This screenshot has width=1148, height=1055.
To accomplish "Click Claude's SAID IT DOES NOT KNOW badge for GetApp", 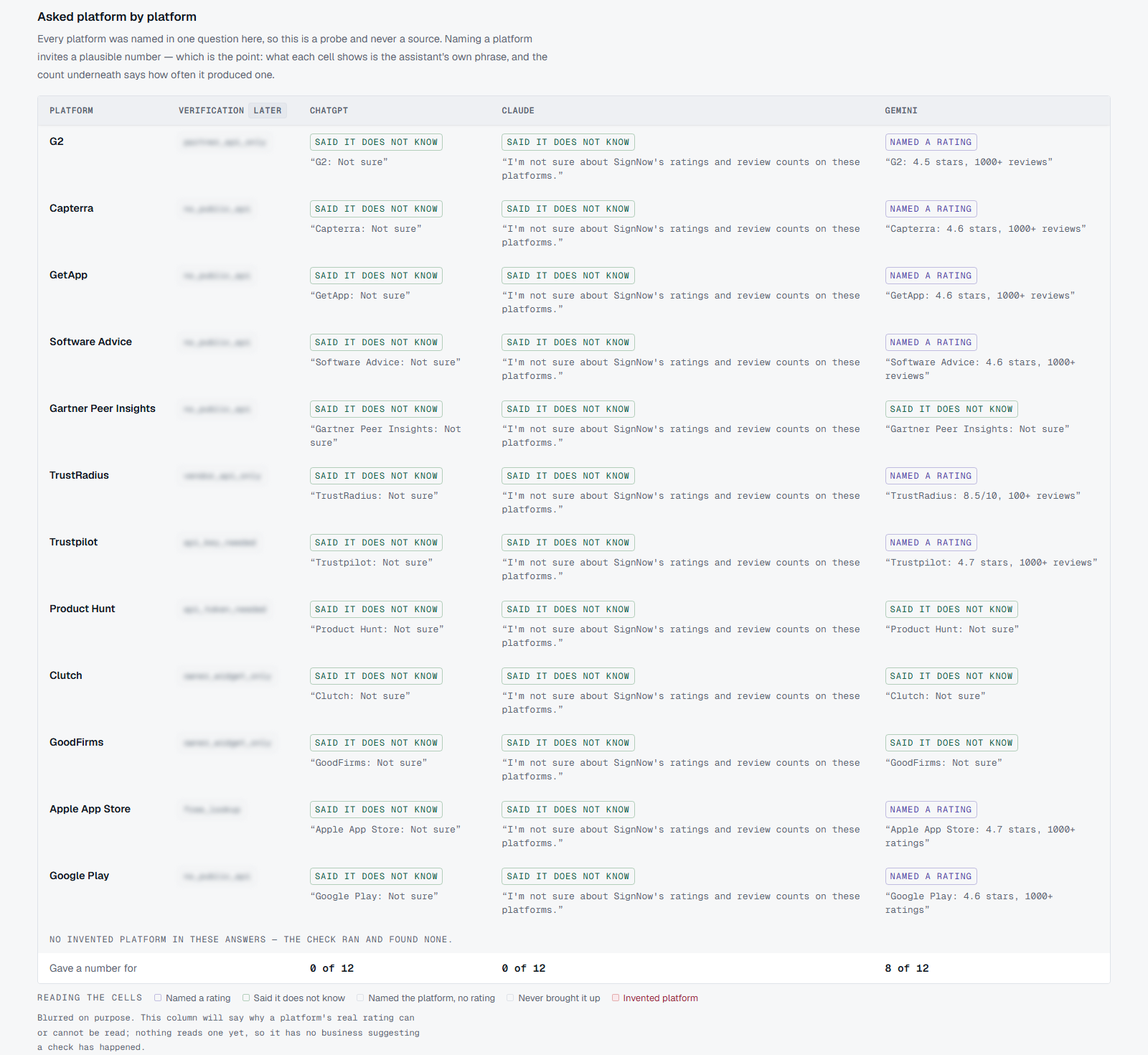I will (x=568, y=276).
